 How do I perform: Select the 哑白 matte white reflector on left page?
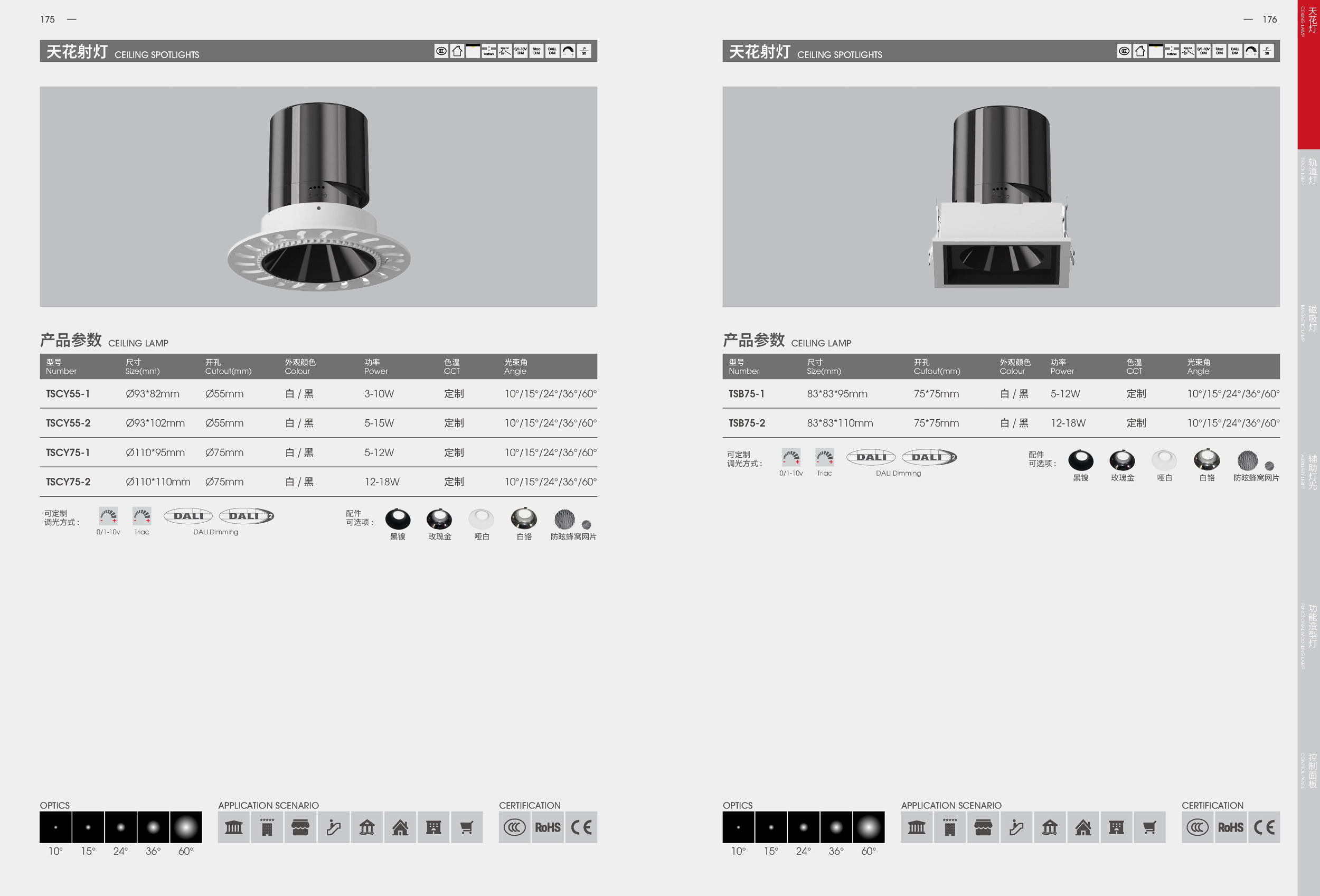[481, 518]
